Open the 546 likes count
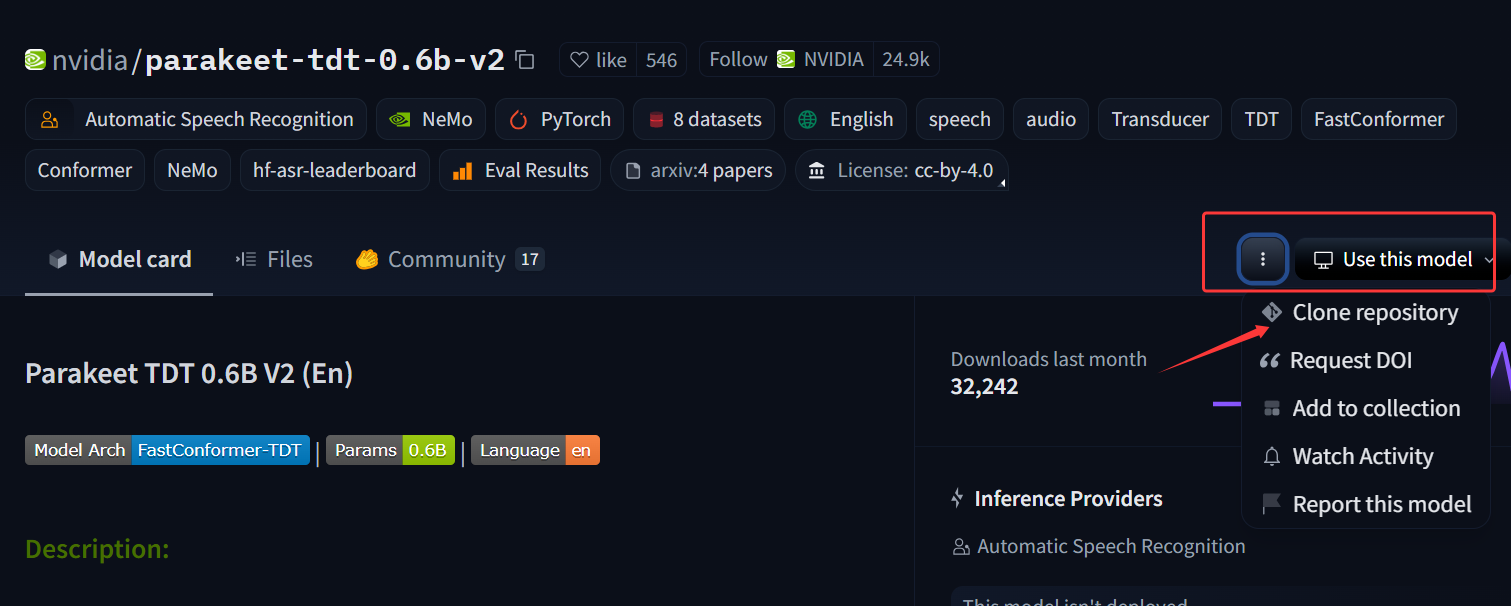The image size is (1511, 606). [661, 60]
